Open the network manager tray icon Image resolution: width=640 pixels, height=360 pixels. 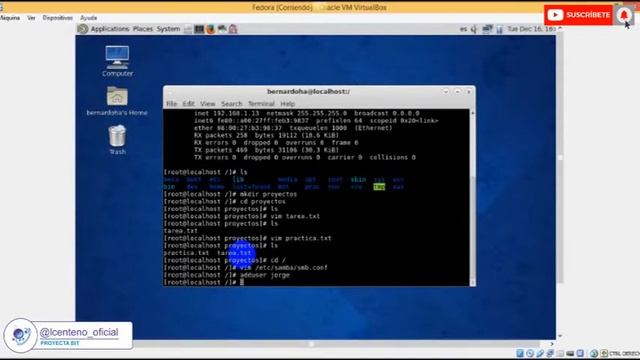[x=487, y=29]
